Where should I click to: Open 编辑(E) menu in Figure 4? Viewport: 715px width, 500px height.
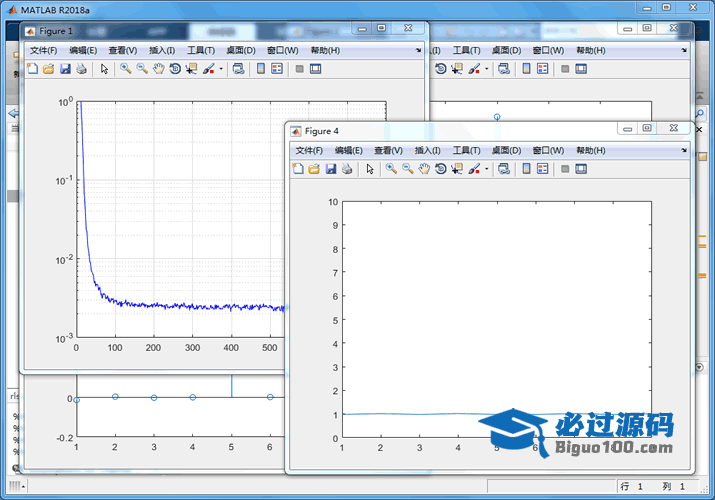pos(349,150)
